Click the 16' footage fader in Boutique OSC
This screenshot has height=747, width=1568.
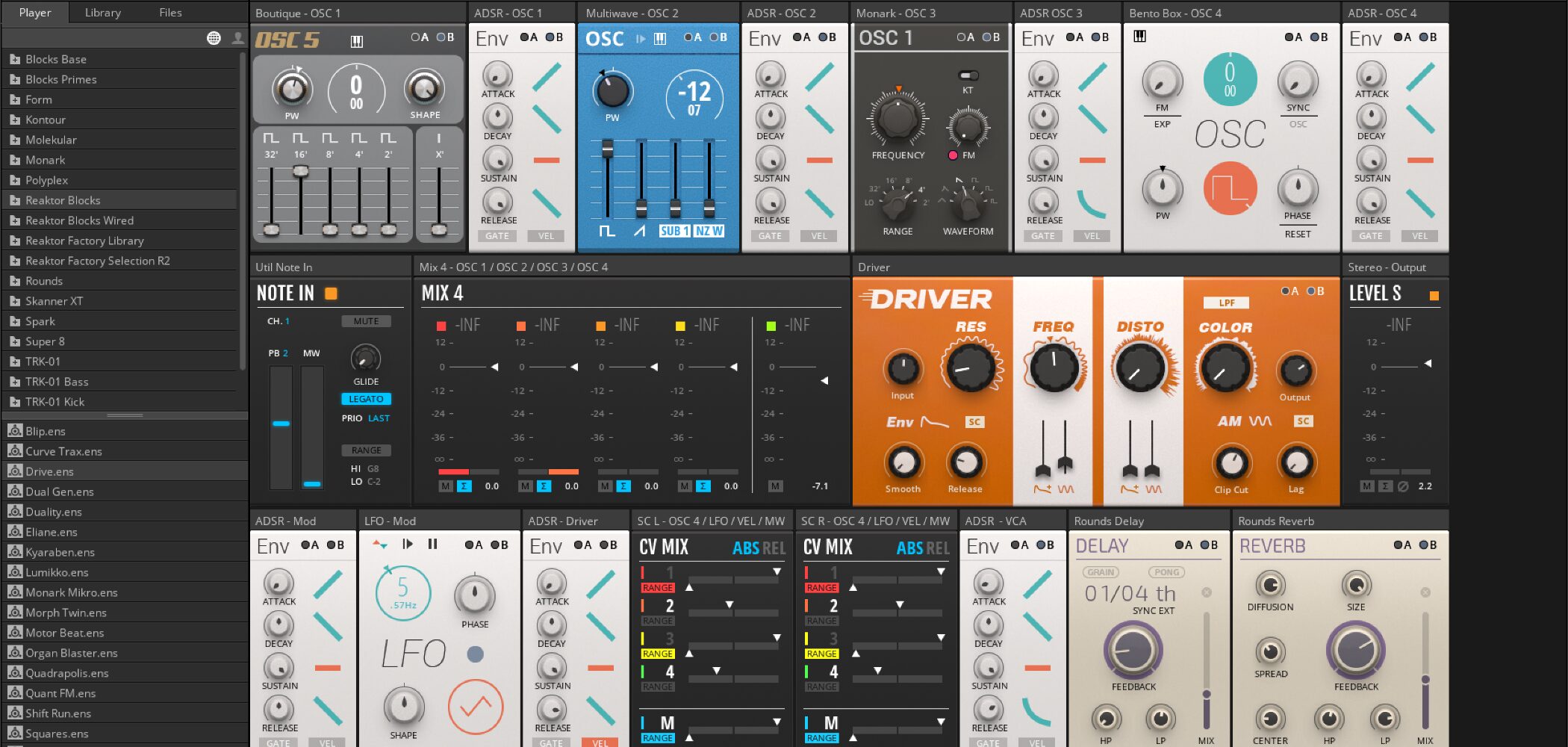click(300, 171)
